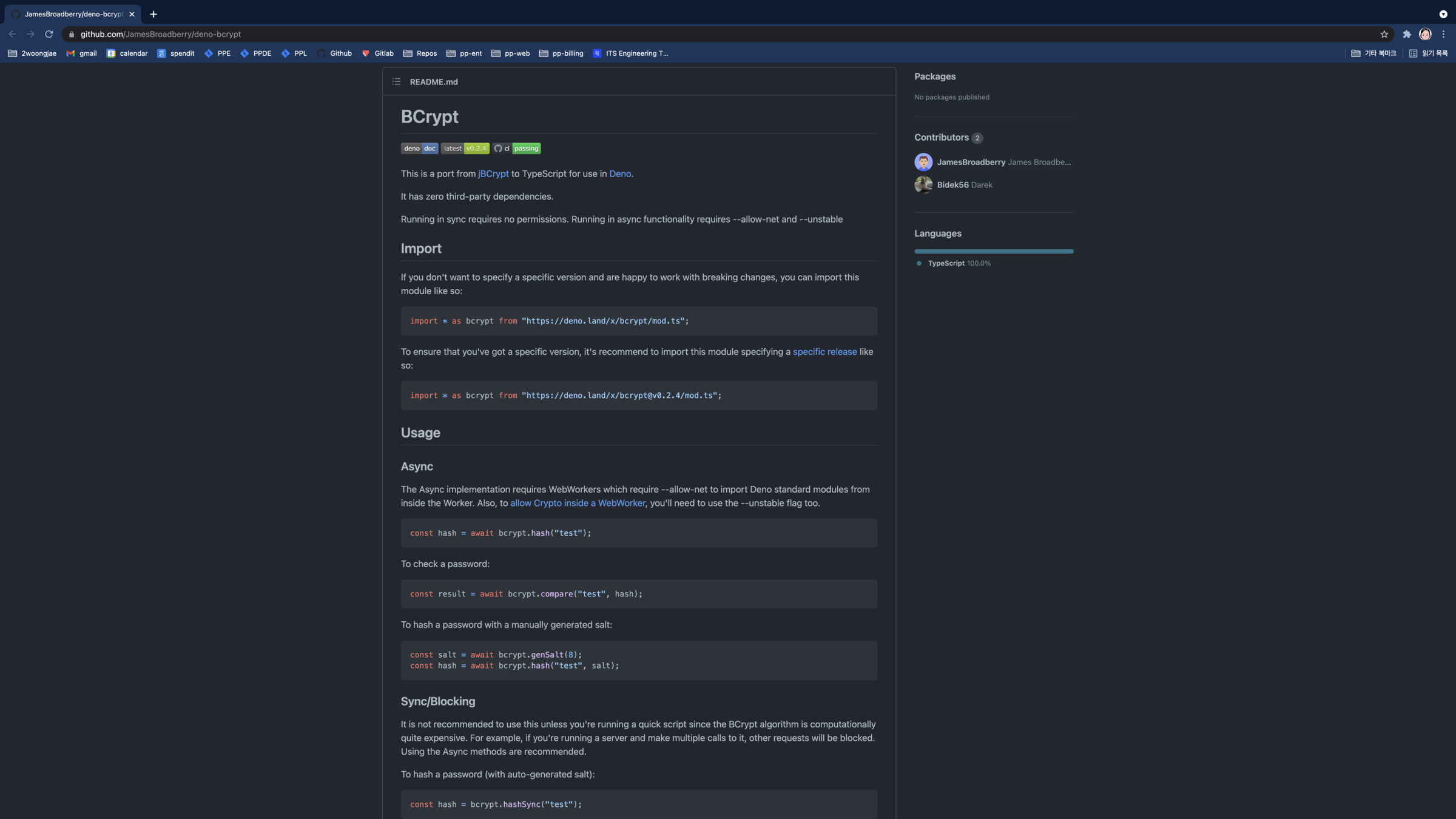1456x819 pixels.
Task: Click the deno doc badge
Action: pos(419,149)
